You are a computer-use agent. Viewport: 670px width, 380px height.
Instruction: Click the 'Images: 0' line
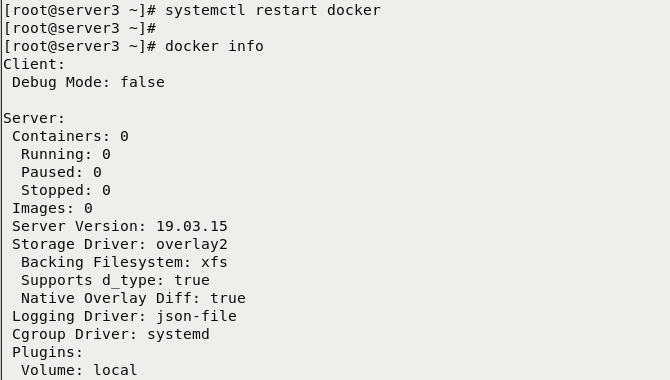click(x=53, y=208)
